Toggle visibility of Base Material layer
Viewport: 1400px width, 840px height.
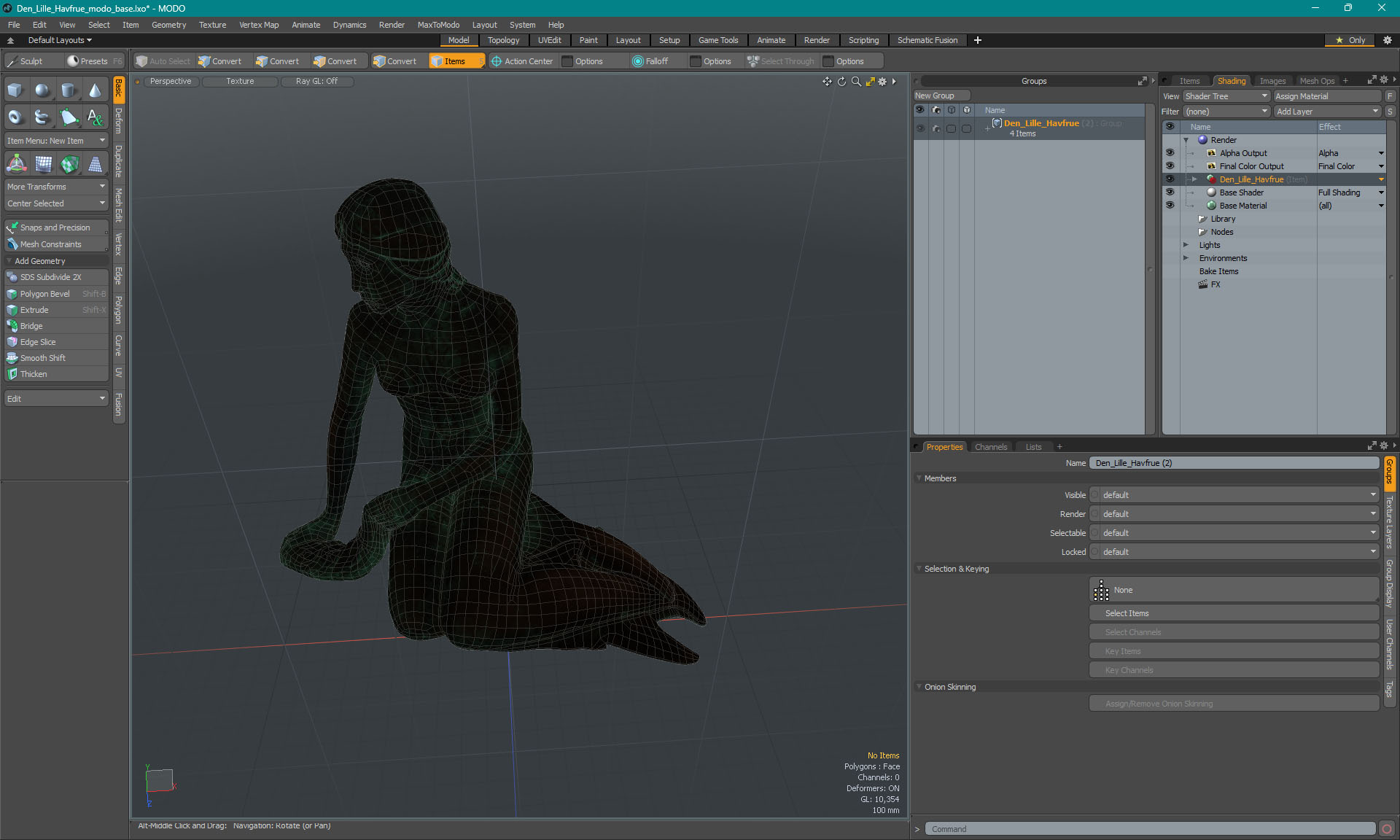tap(1170, 206)
